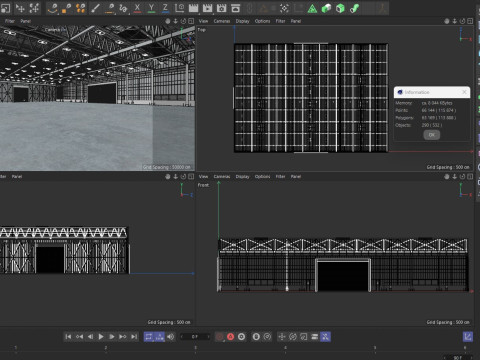The width and height of the screenshot is (480, 360).
Task: Open Display menu in Top viewport
Action: 243,21
